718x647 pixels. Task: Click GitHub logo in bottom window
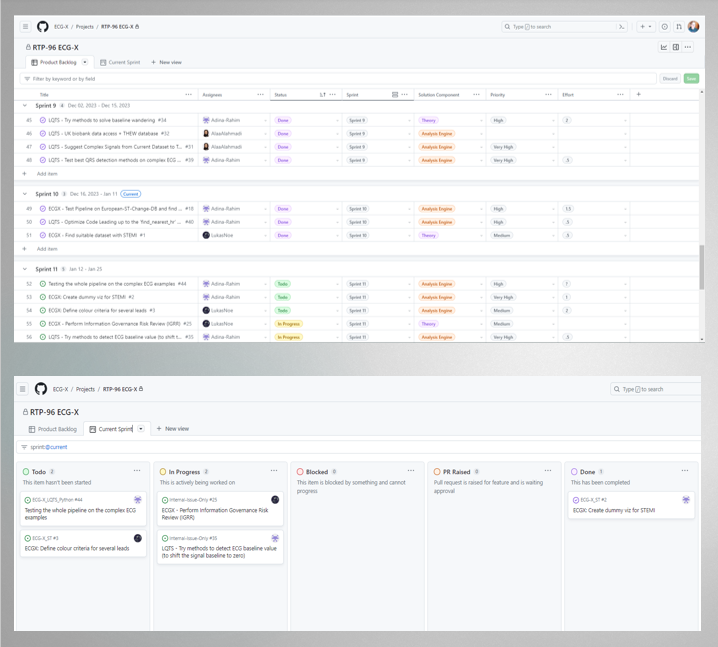coord(41,389)
